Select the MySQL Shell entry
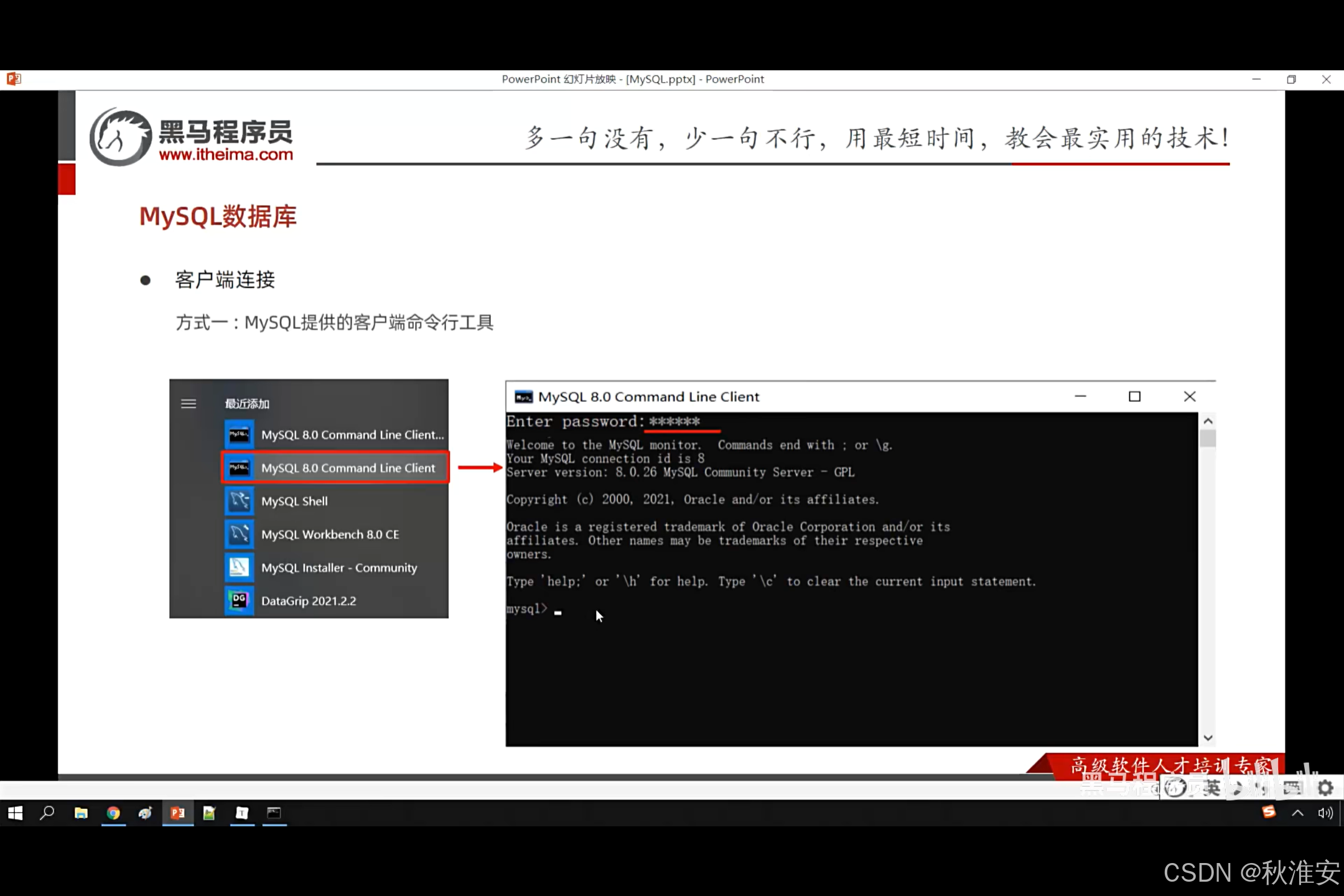1344x896 pixels. pyautogui.click(x=294, y=502)
